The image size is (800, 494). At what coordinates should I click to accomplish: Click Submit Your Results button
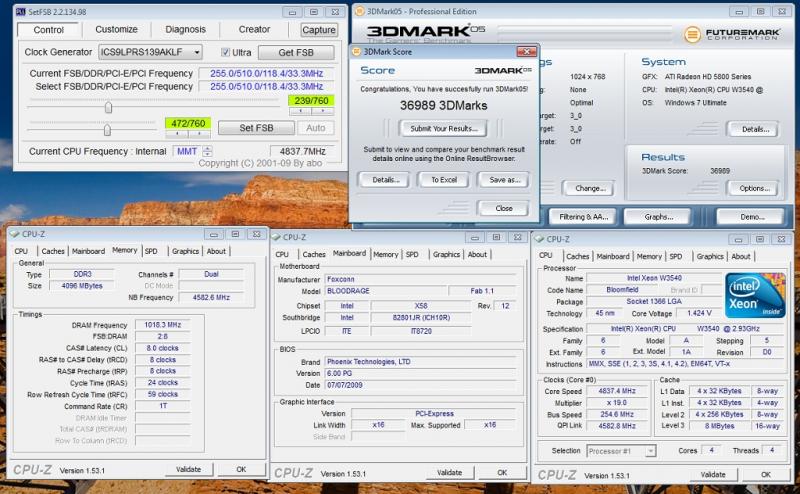(443, 129)
